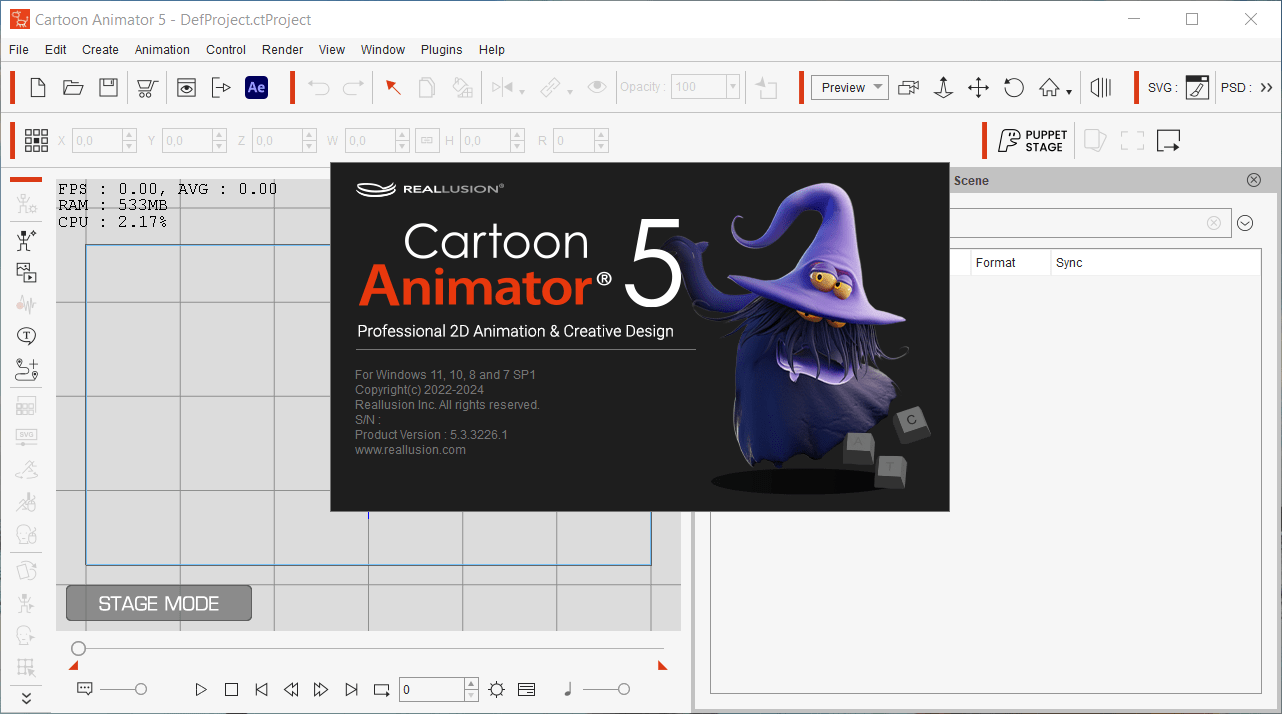This screenshot has width=1282, height=714.
Task: Adjust the music note volume slider
Action: click(624, 689)
